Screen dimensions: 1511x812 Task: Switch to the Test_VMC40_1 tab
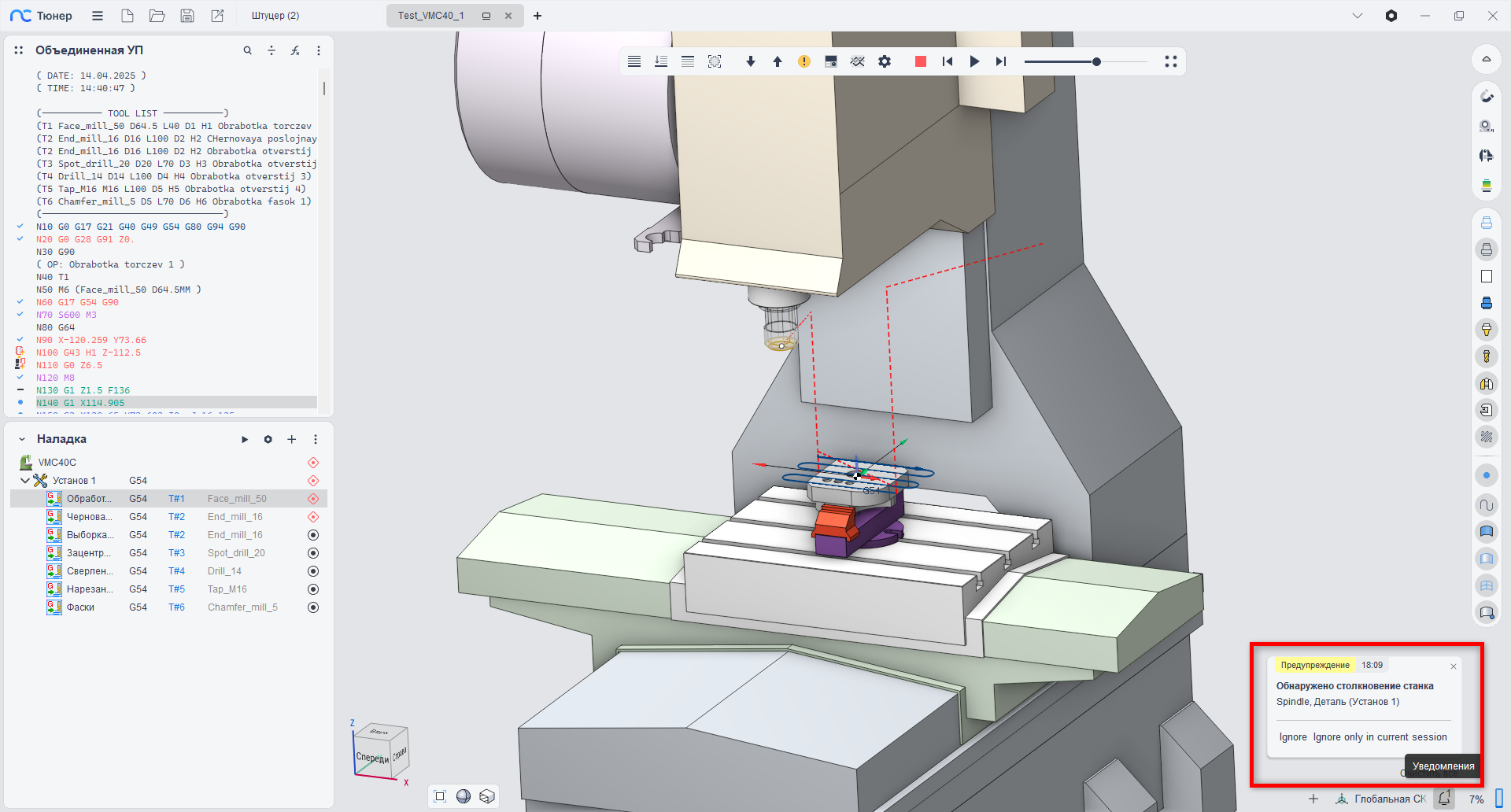pyautogui.click(x=430, y=16)
